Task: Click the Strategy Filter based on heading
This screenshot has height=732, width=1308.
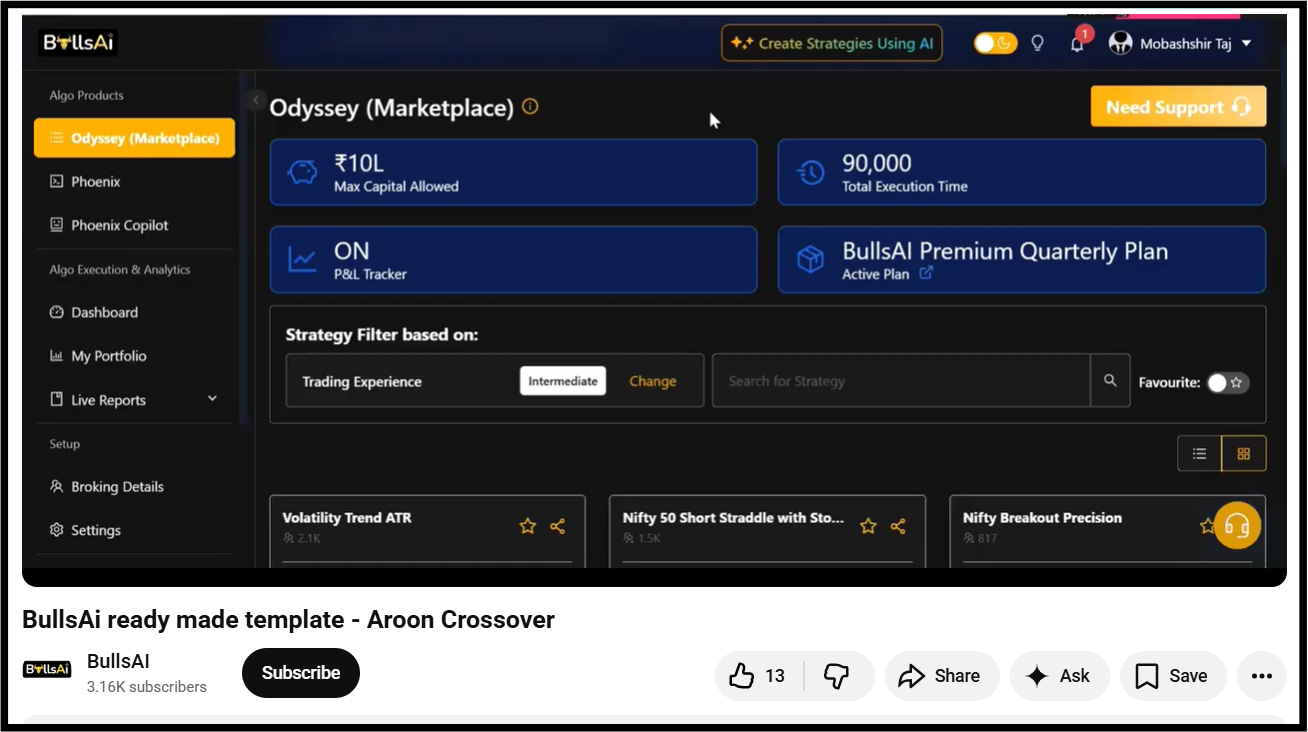Action: pyautogui.click(x=382, y=335)
